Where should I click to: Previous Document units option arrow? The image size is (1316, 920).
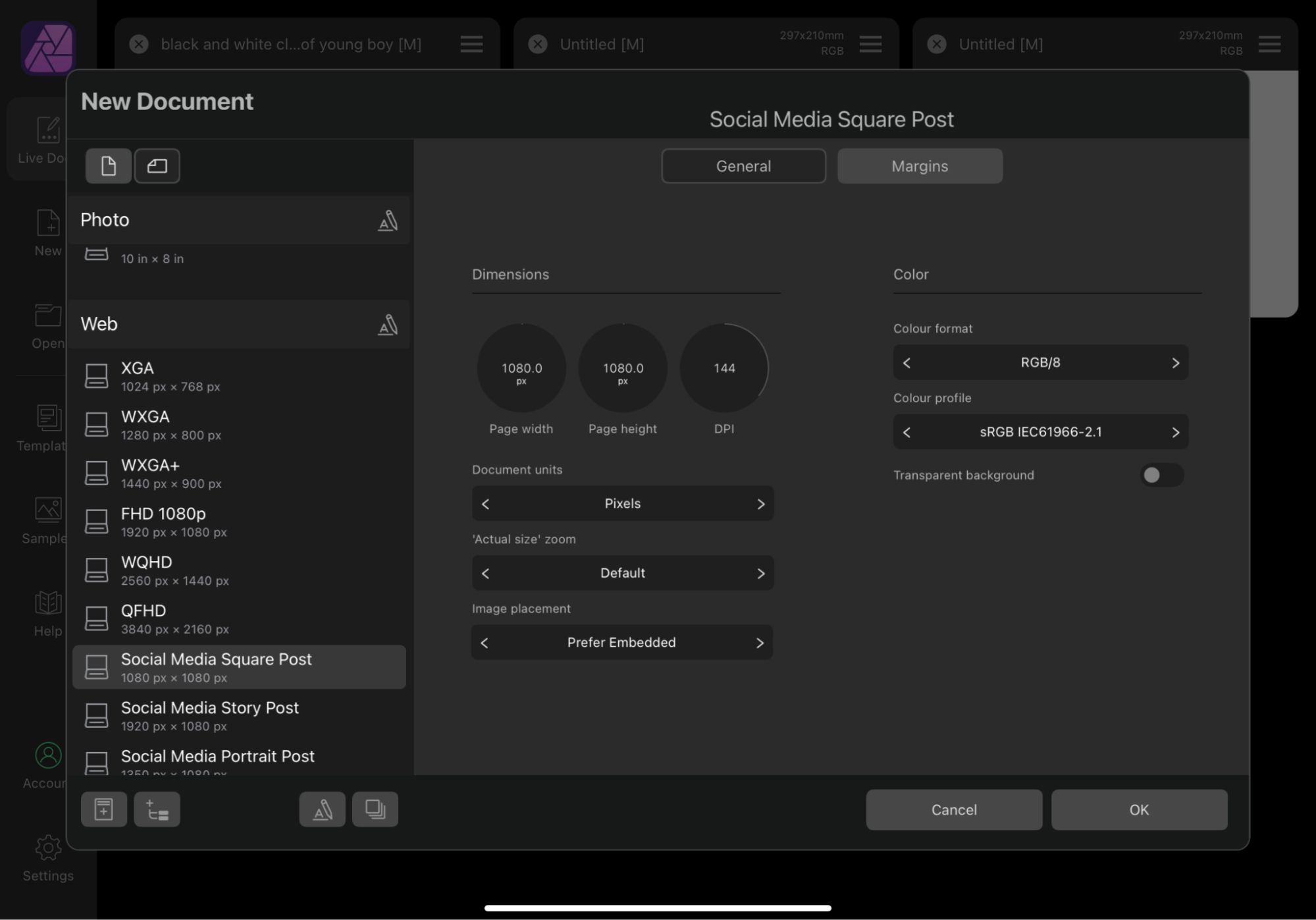(486, 504)
